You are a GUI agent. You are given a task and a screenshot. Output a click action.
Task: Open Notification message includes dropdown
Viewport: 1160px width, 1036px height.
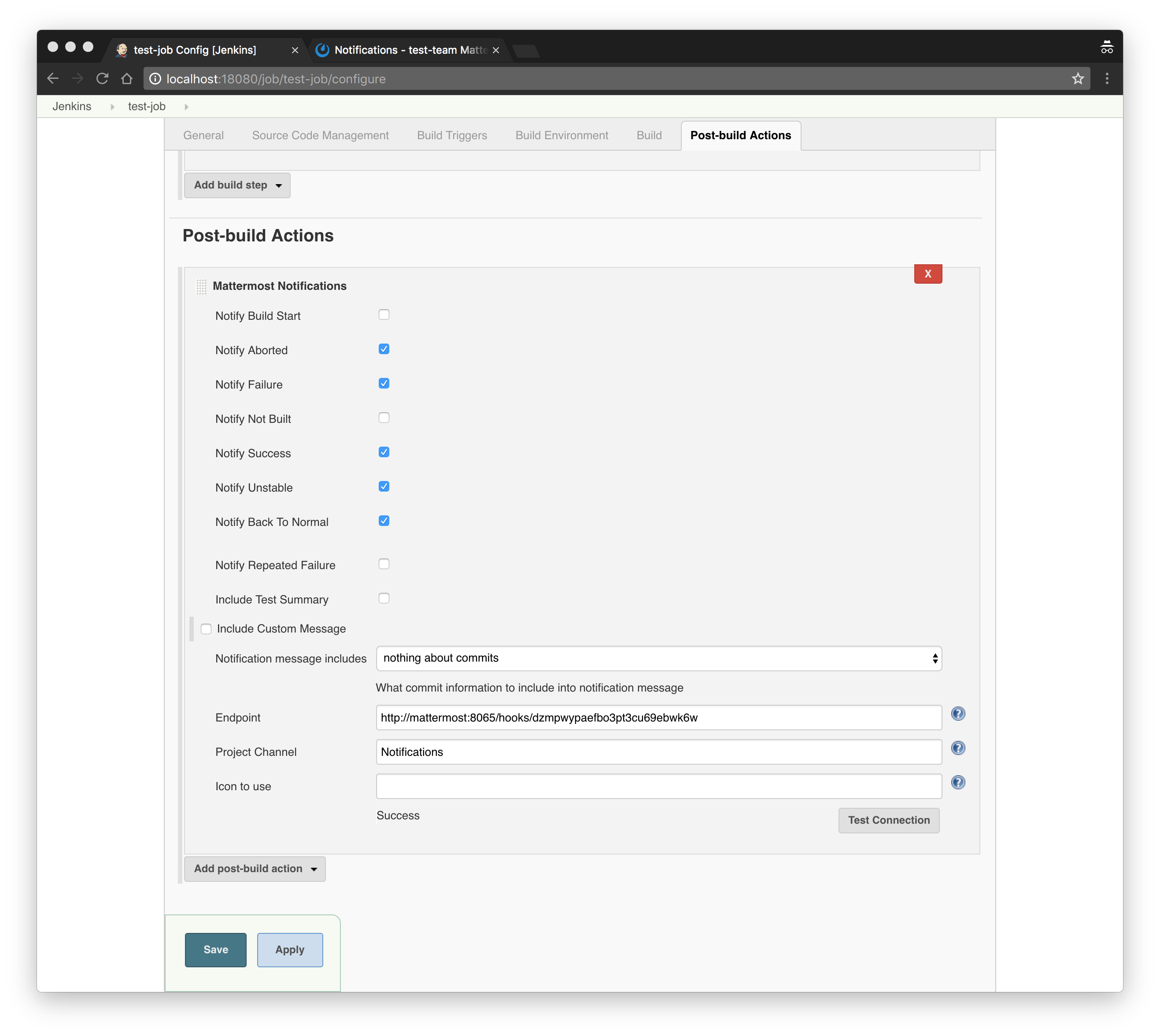658,659
